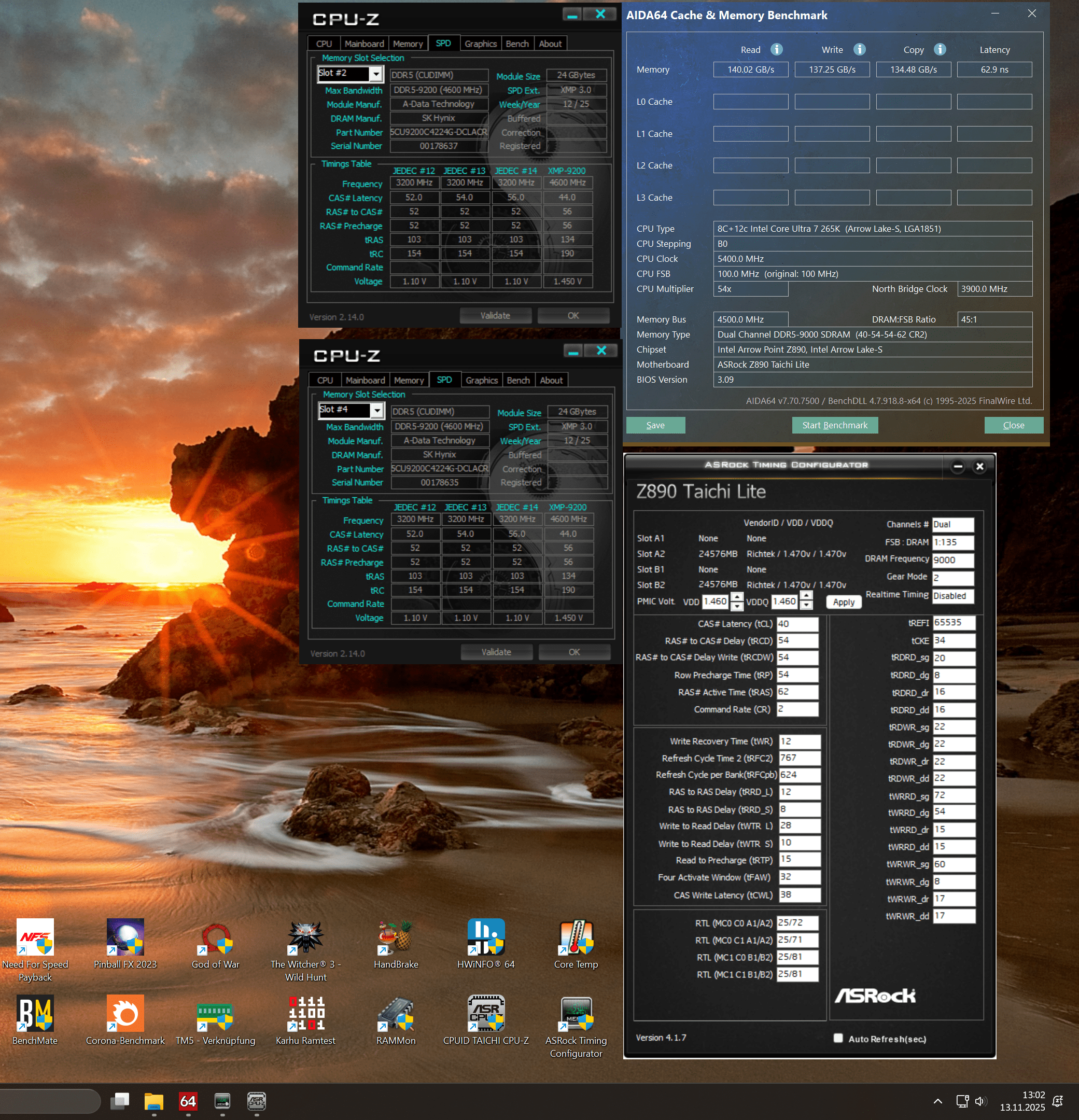
Task: Click the Read info icon in AIDA64
Action: (776, 50)
